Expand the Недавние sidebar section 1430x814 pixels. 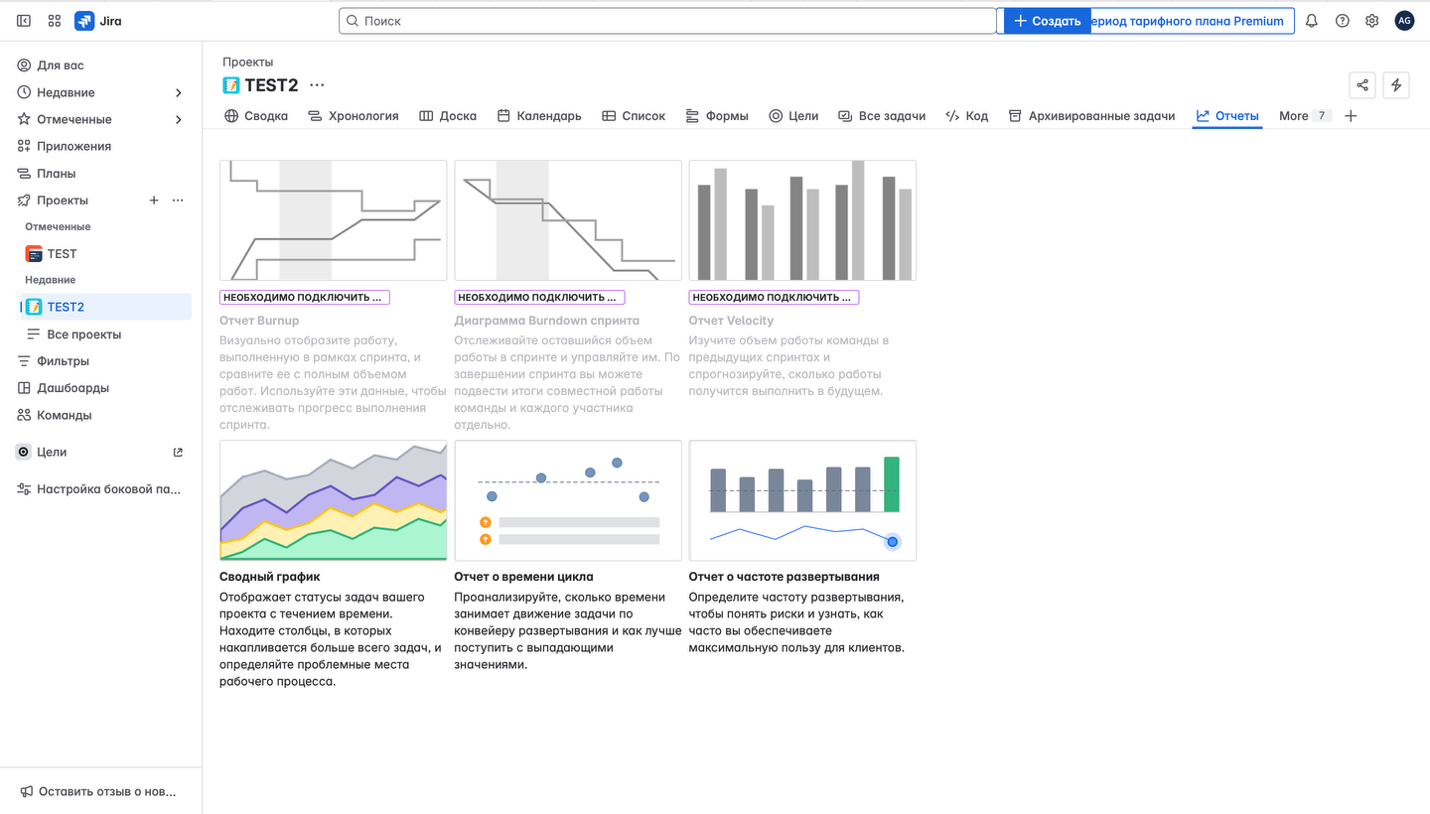tap(178, 93)
